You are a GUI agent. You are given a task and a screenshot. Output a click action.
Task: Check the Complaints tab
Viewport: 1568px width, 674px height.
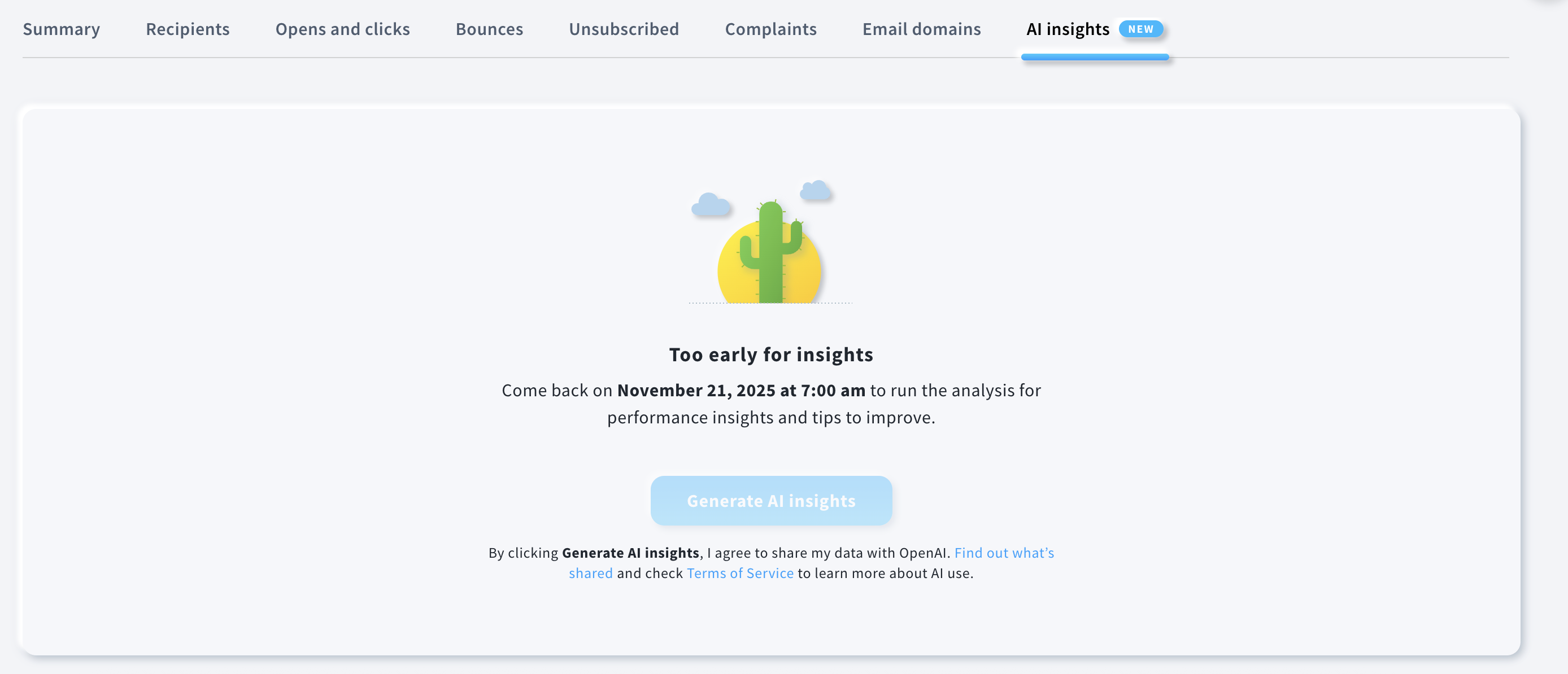770,29
